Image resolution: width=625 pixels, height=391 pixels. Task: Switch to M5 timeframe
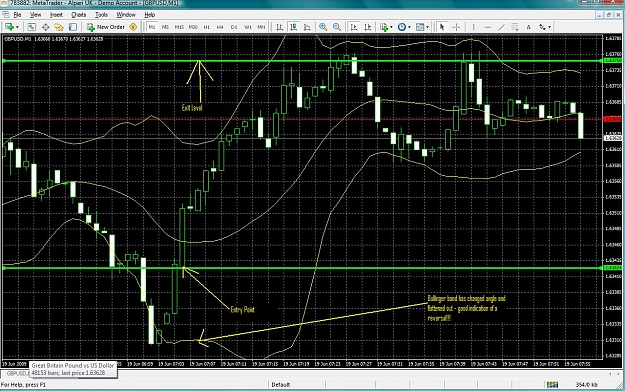(165, 27)
